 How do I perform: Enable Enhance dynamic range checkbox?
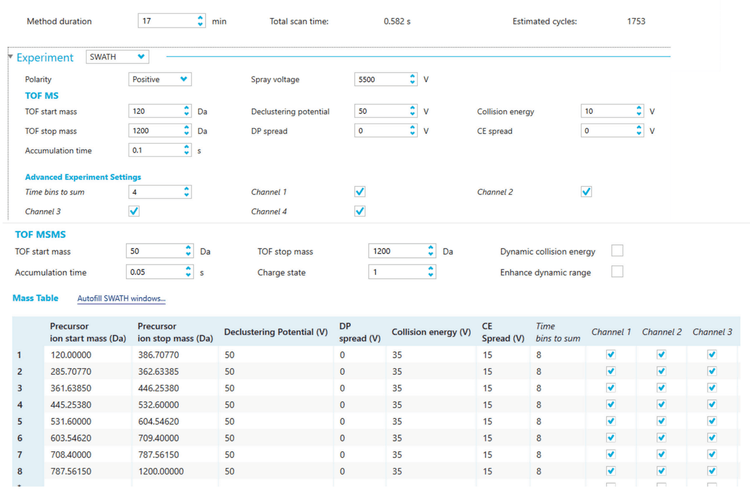point(617,271)
